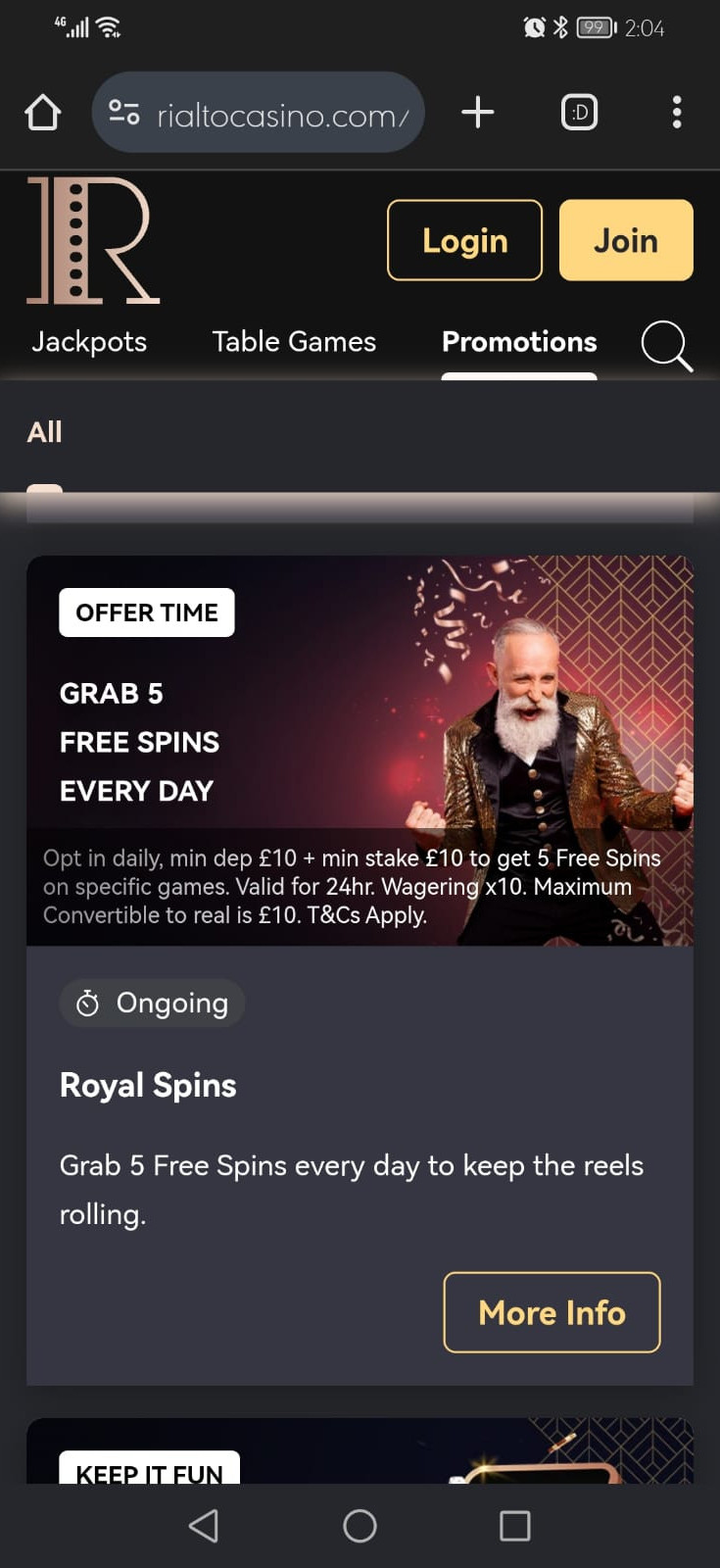Tap the Android recent apps square
The image size is (720, 1568).
(515, 1526)
